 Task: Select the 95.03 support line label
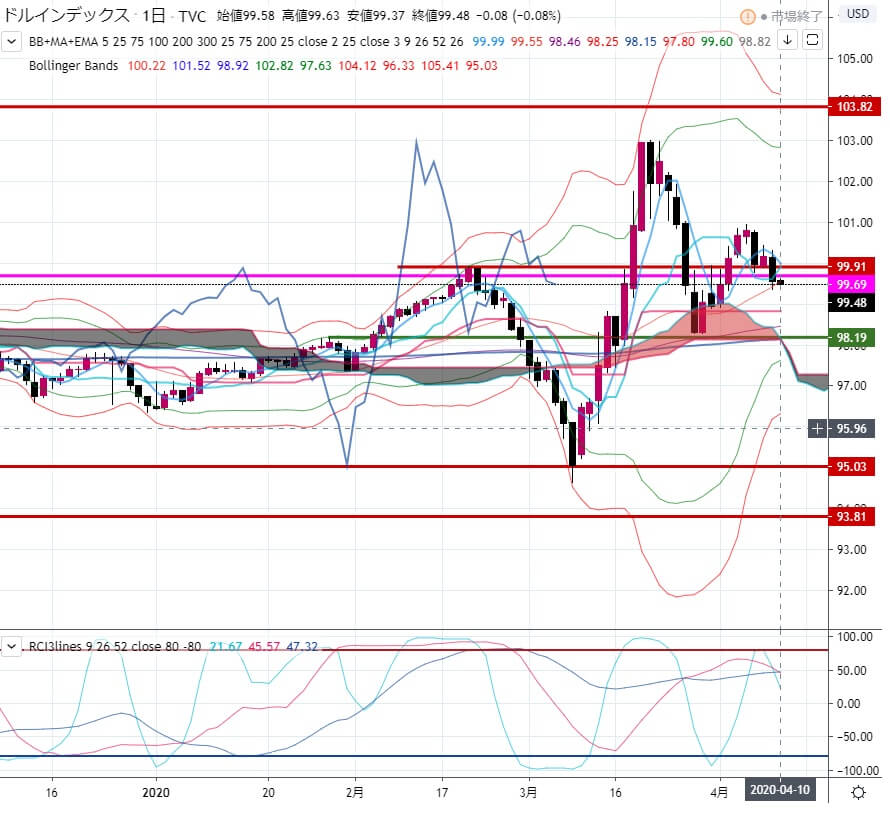click(851, 467)
